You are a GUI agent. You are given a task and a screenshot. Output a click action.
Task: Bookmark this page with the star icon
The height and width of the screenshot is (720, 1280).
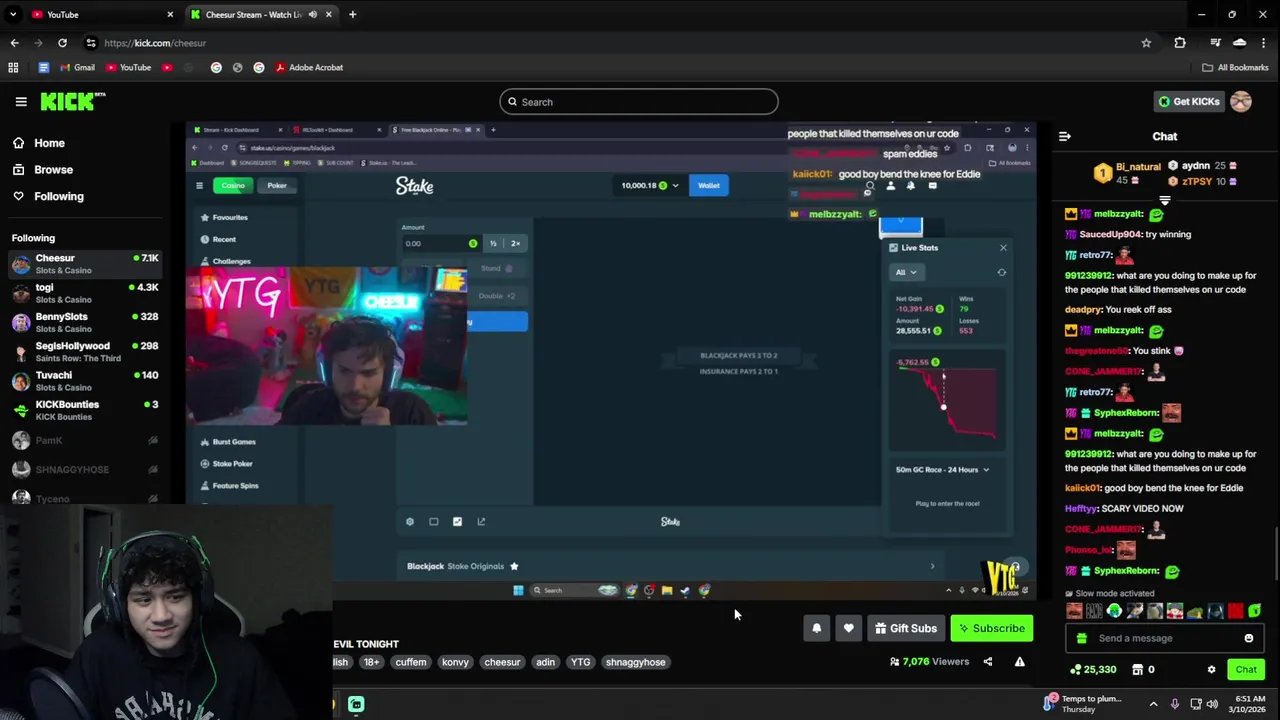tap(1146, 43)
